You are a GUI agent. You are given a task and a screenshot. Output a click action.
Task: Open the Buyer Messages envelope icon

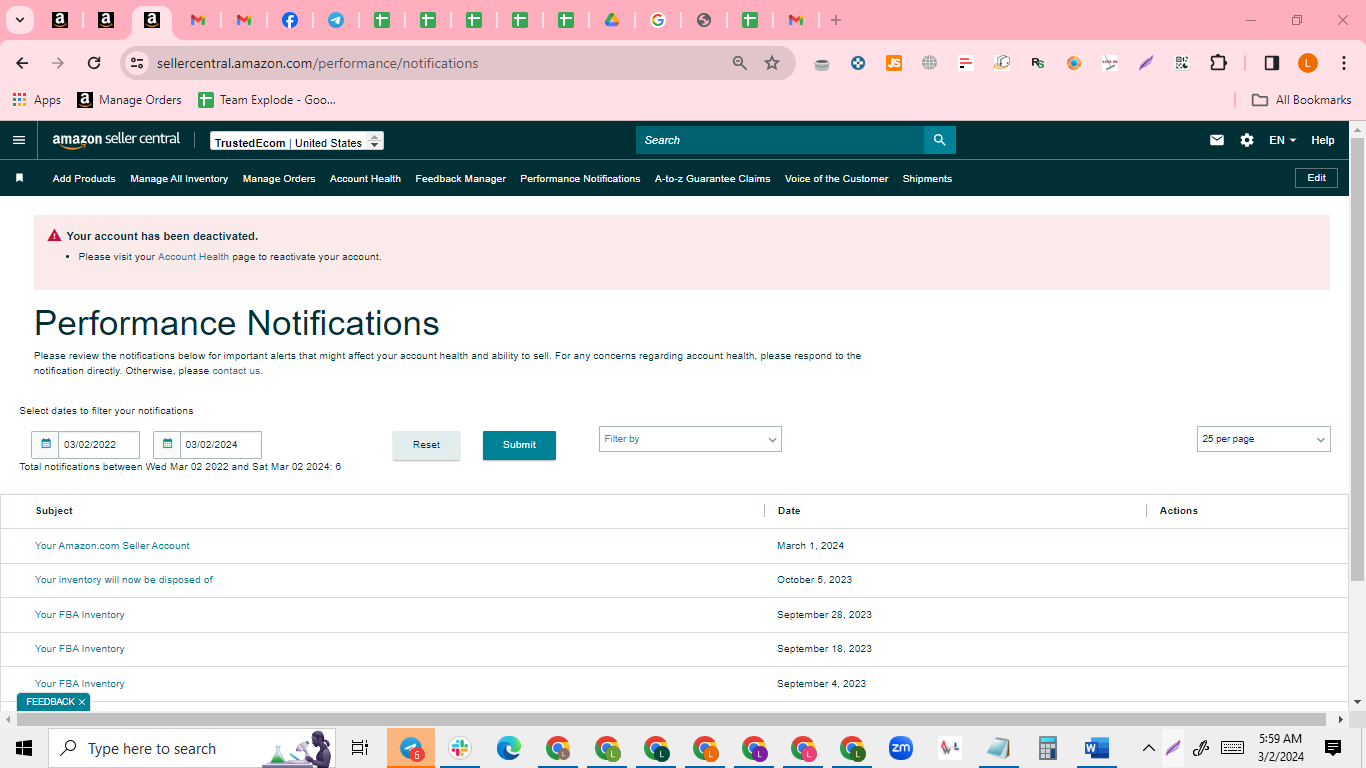(x=1217, y=140)
